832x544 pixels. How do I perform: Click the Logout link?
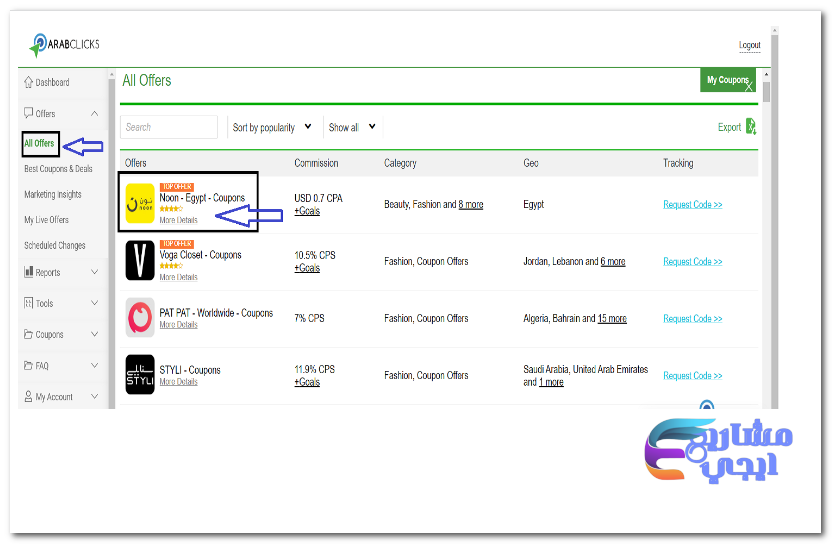coord(750,45)
